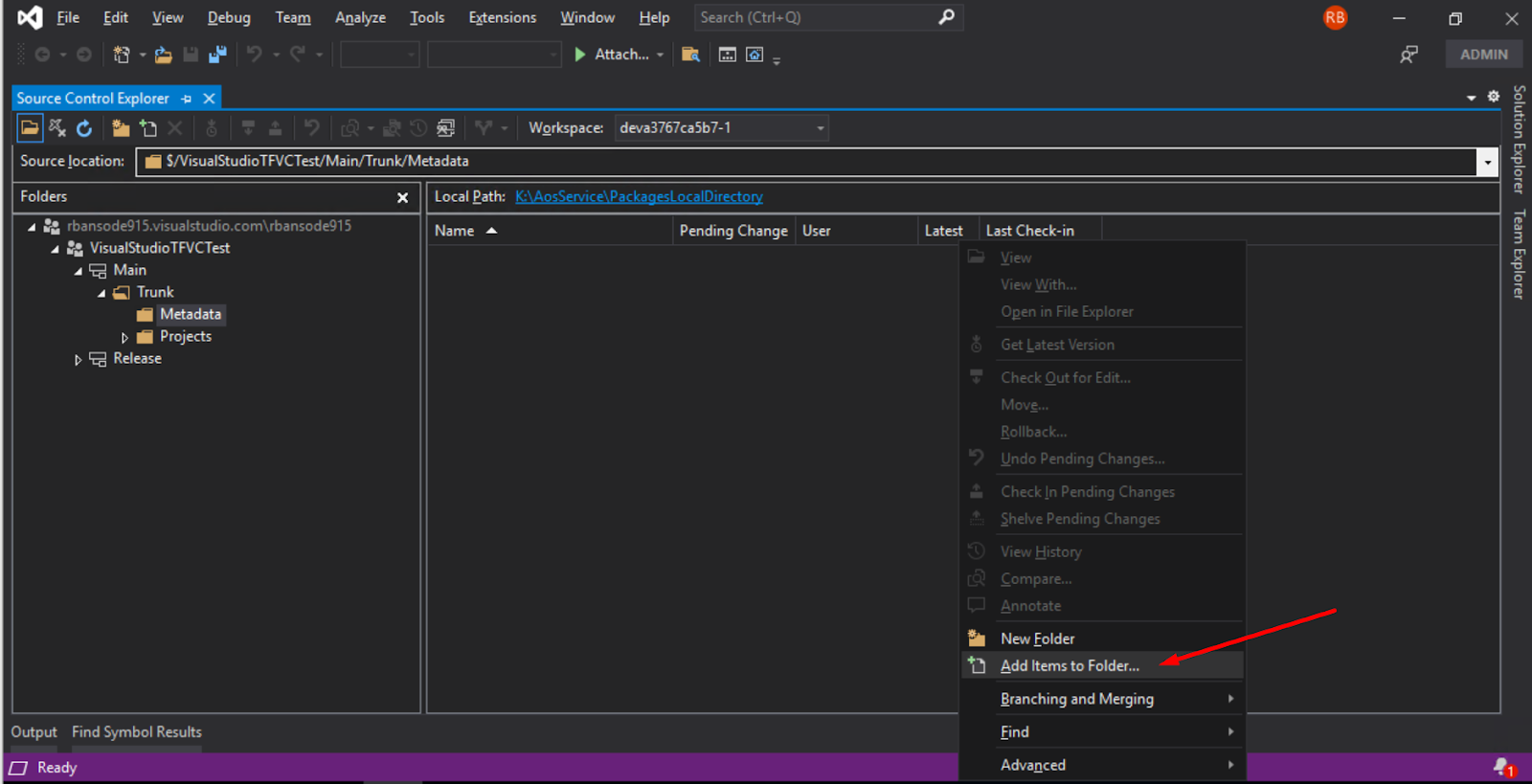Close the Folders pane
The image size is (1532, 784).
(x=403, y=197)
